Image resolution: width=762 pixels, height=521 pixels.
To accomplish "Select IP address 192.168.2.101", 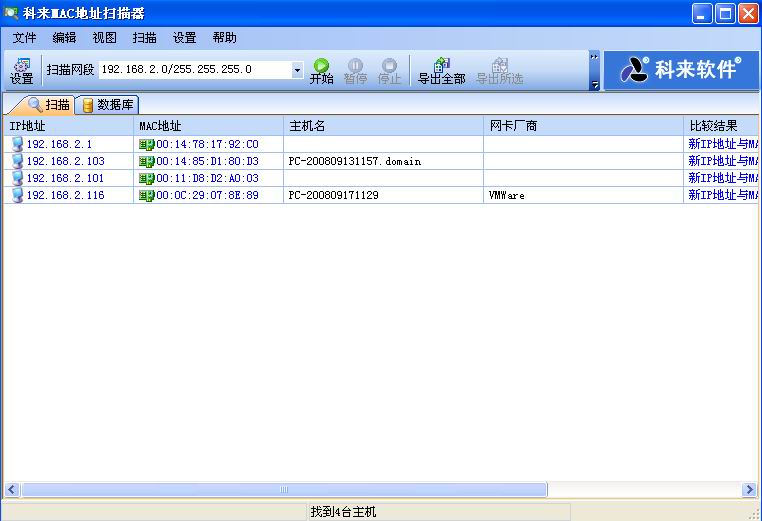I will click(x=65, y=178).
